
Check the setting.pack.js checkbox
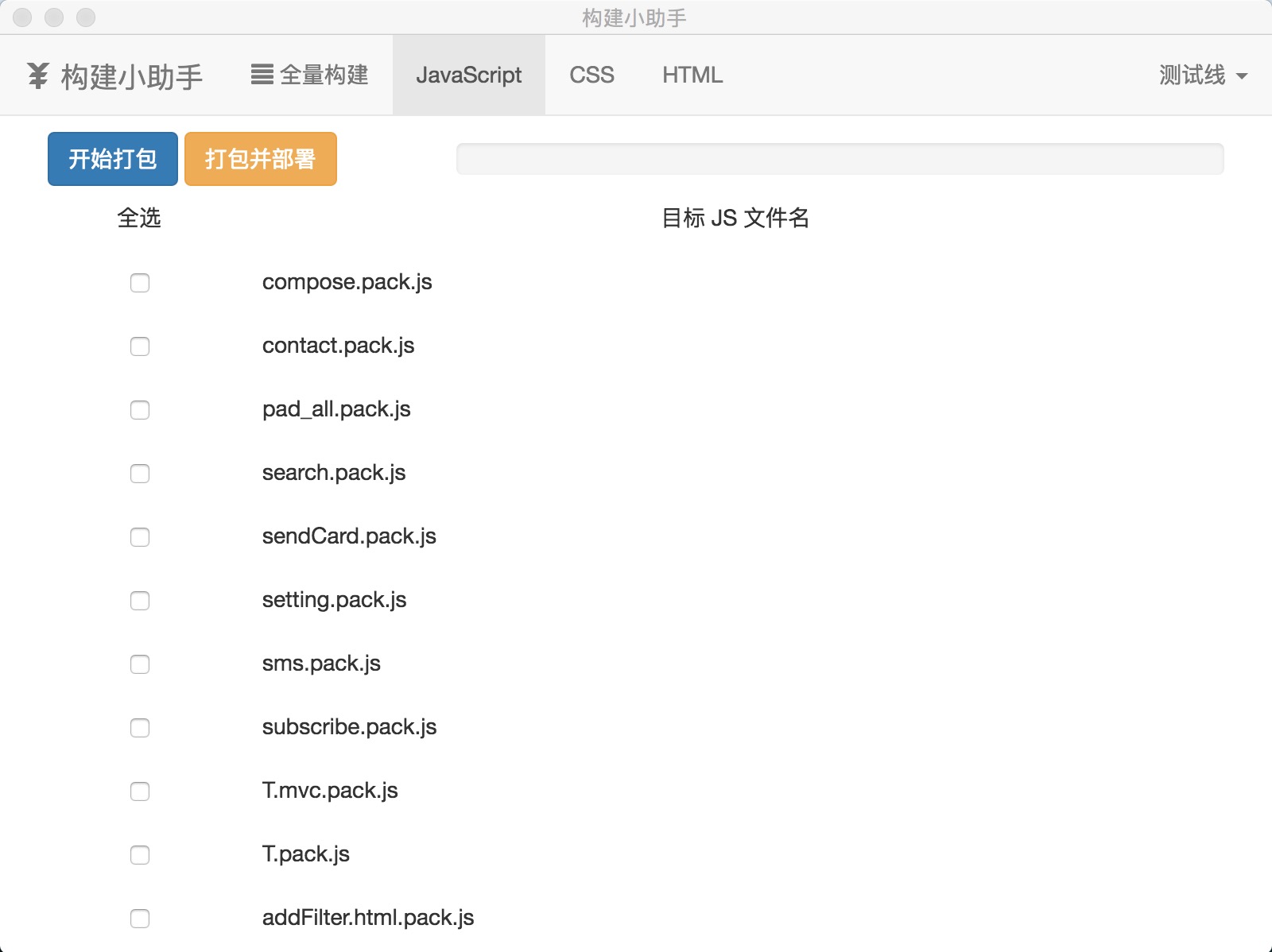click(x=140, y=601)
